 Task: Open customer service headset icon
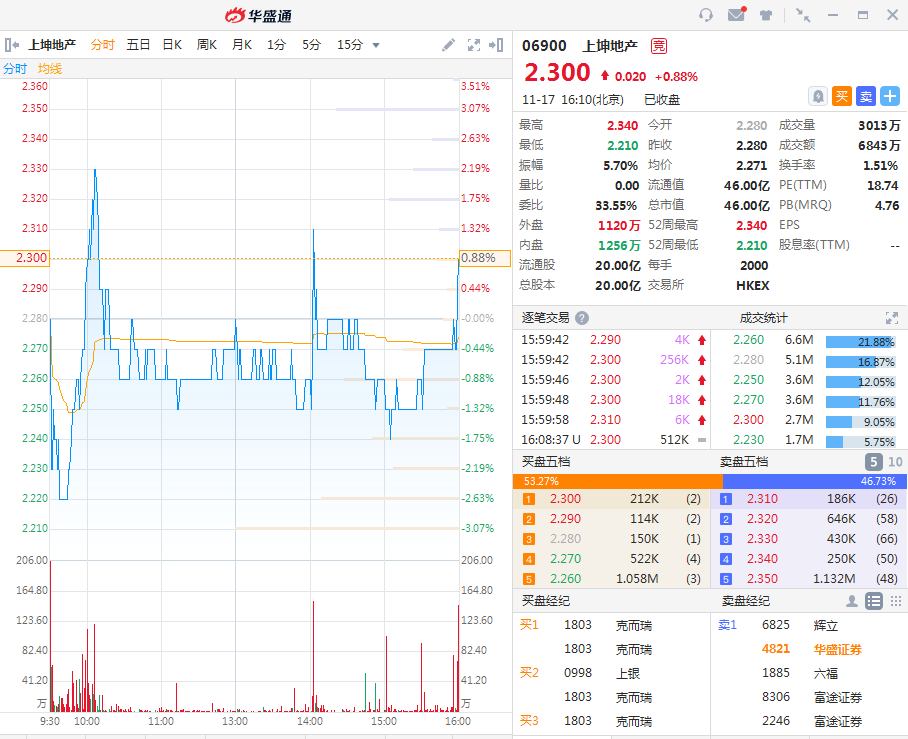pyautogui.click(x=705, y=15)
